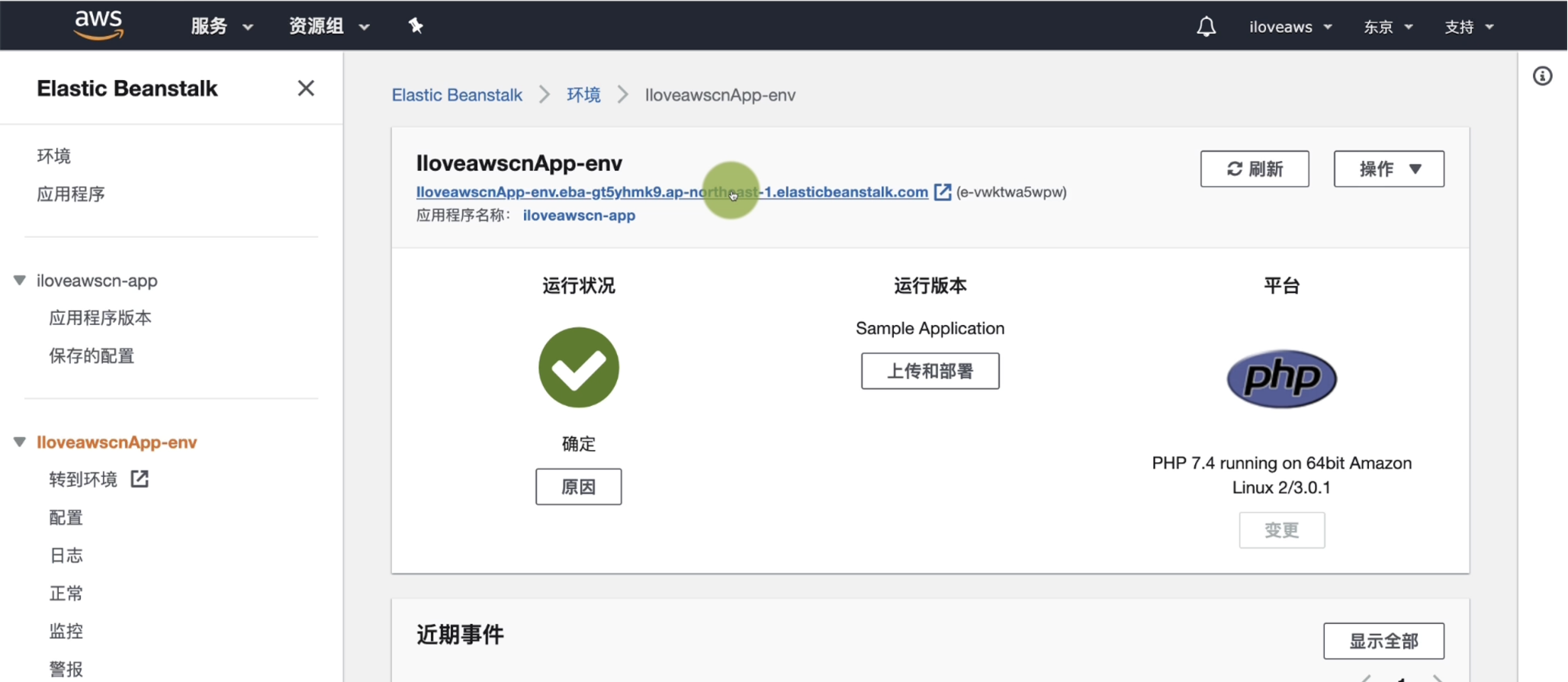Open 日志 logs in the sidebar
The width and height of the screenshot is (1568, 682).
click(66, 555)
